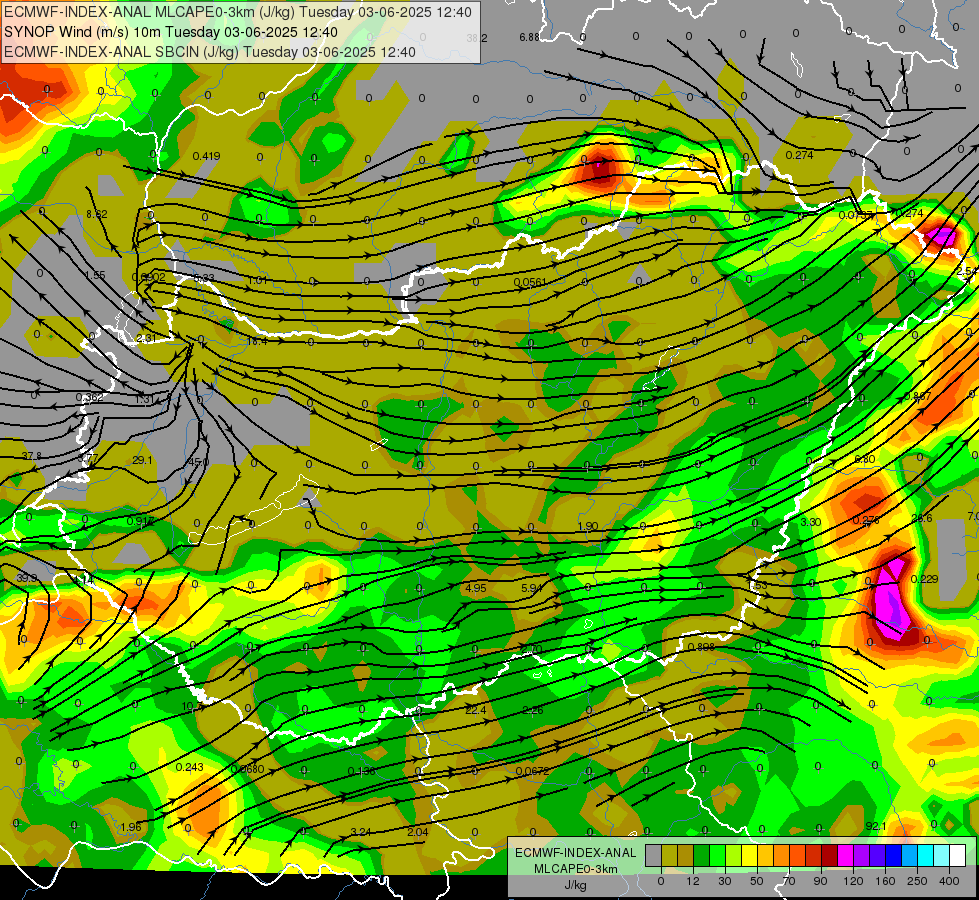This screenshot has height=900, width=979.
Task: Select the purple legend swatch above 120
Action: (x=862, y=856)
